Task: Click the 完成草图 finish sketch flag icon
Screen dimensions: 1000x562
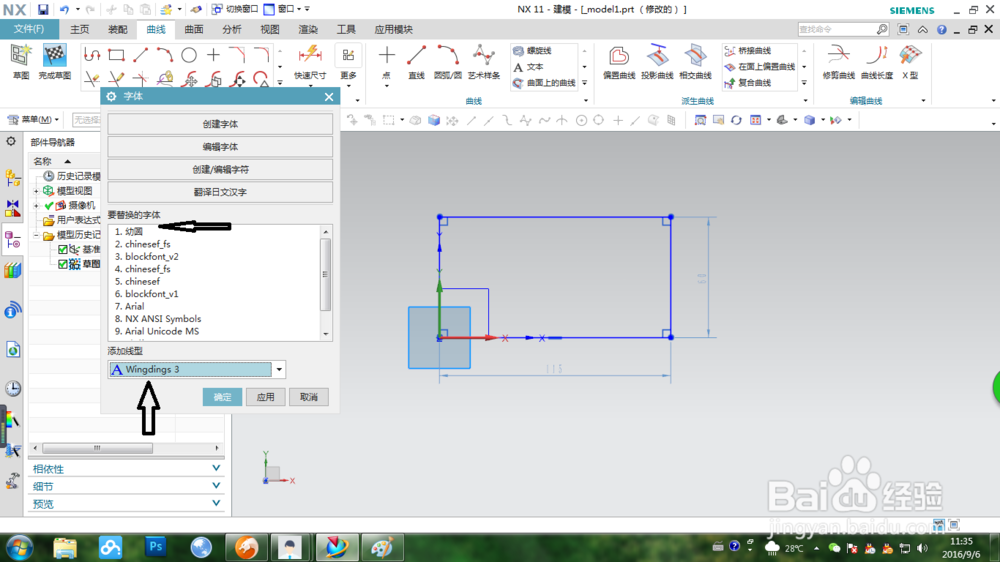Action: (54, 56)
